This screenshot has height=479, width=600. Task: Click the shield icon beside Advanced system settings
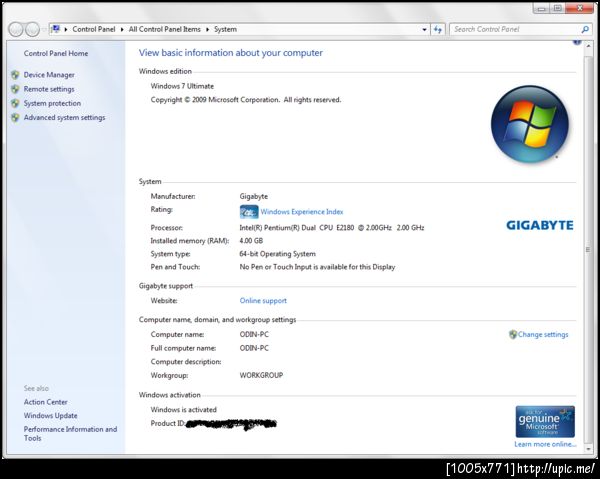[x=15, y=117]
